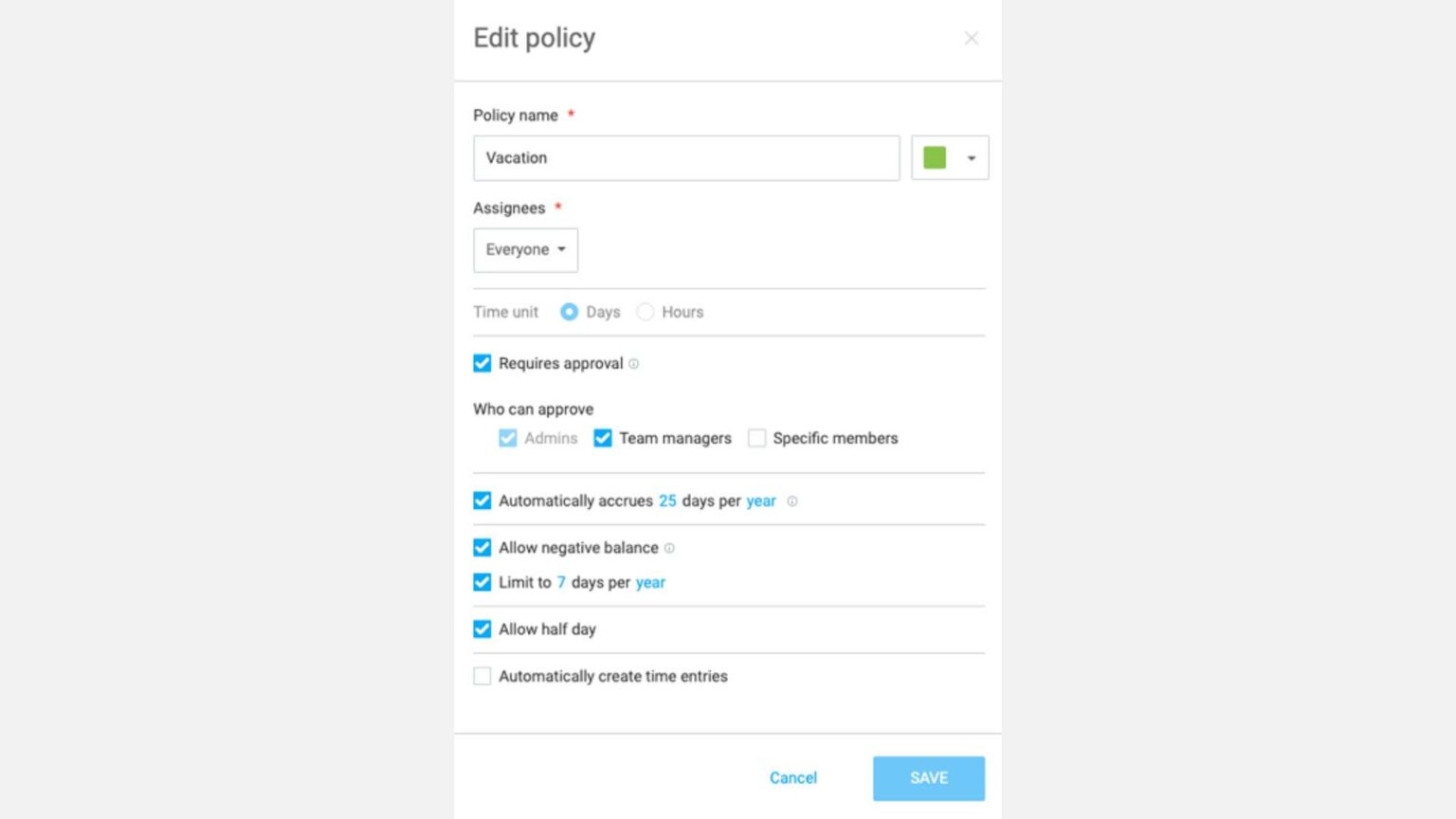Click the accrual settings info icon

point(792,501)
